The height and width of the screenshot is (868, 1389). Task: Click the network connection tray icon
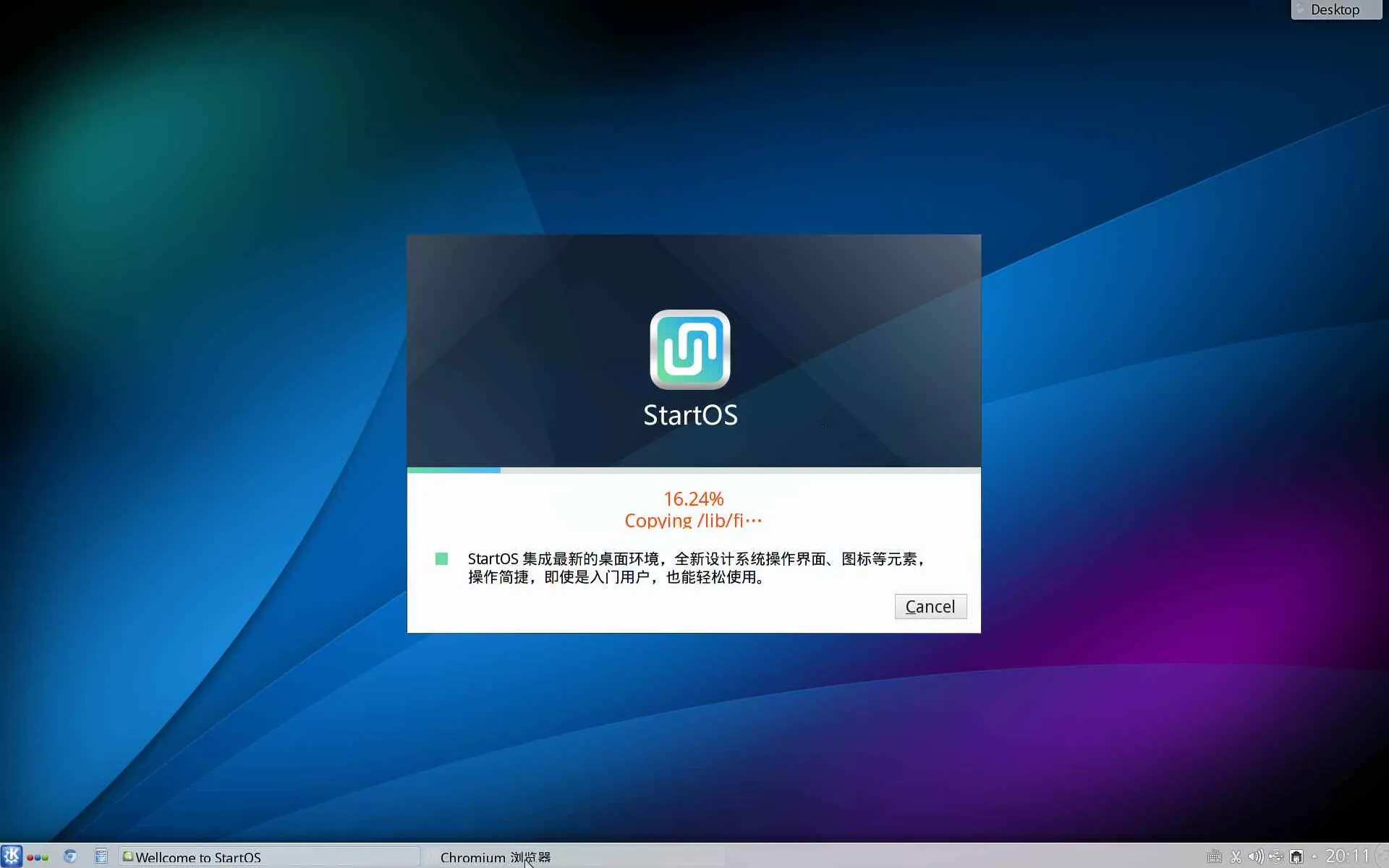click(1296, 857)
